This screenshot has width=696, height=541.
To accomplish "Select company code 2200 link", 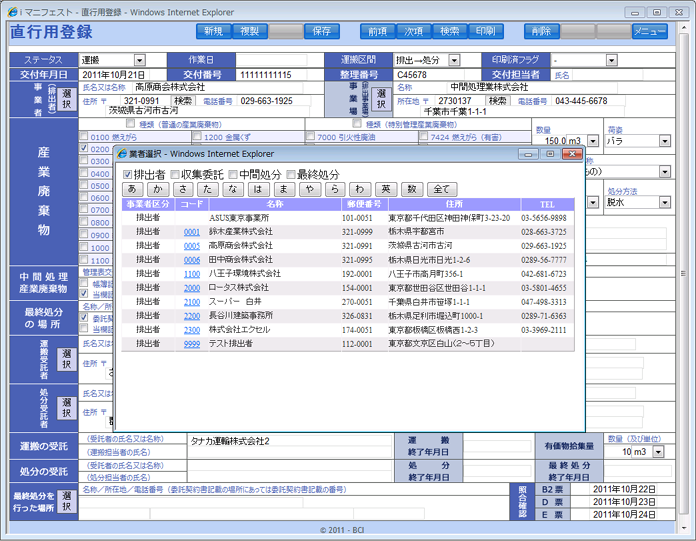I will (x=192, y=316).
